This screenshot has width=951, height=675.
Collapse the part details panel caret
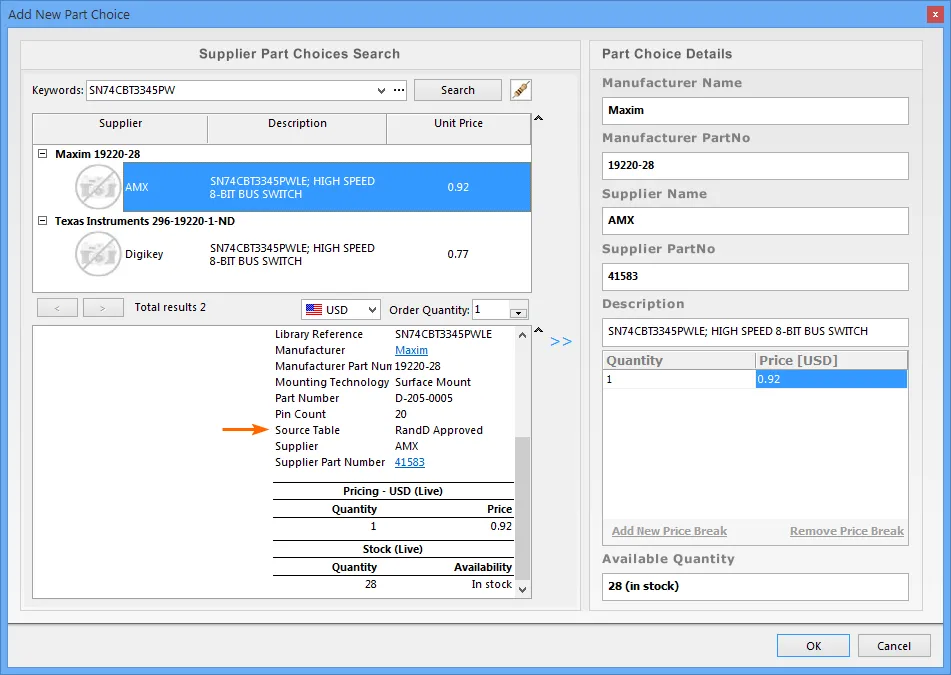539,330
